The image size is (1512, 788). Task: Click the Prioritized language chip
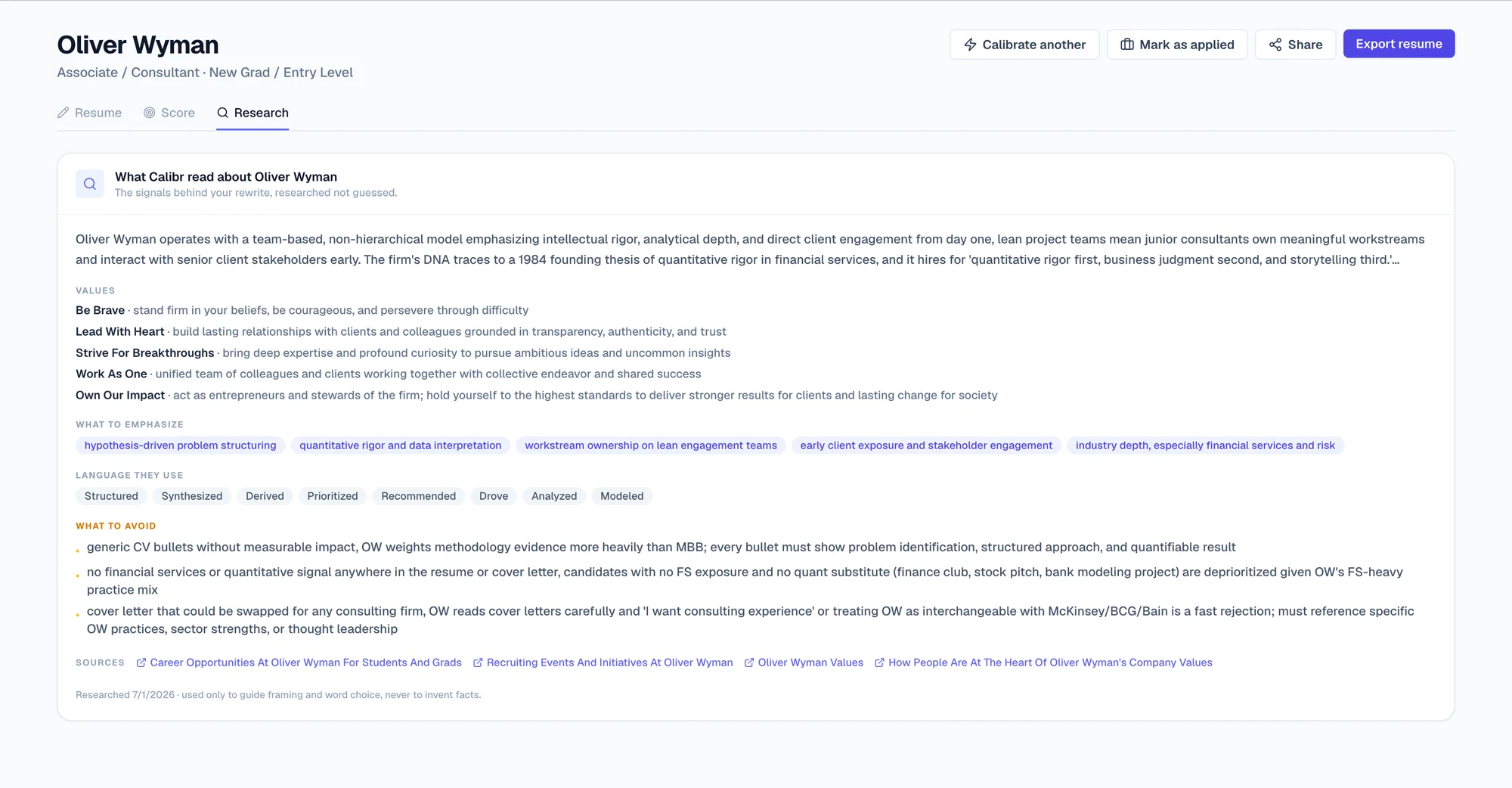pos(333,496)
